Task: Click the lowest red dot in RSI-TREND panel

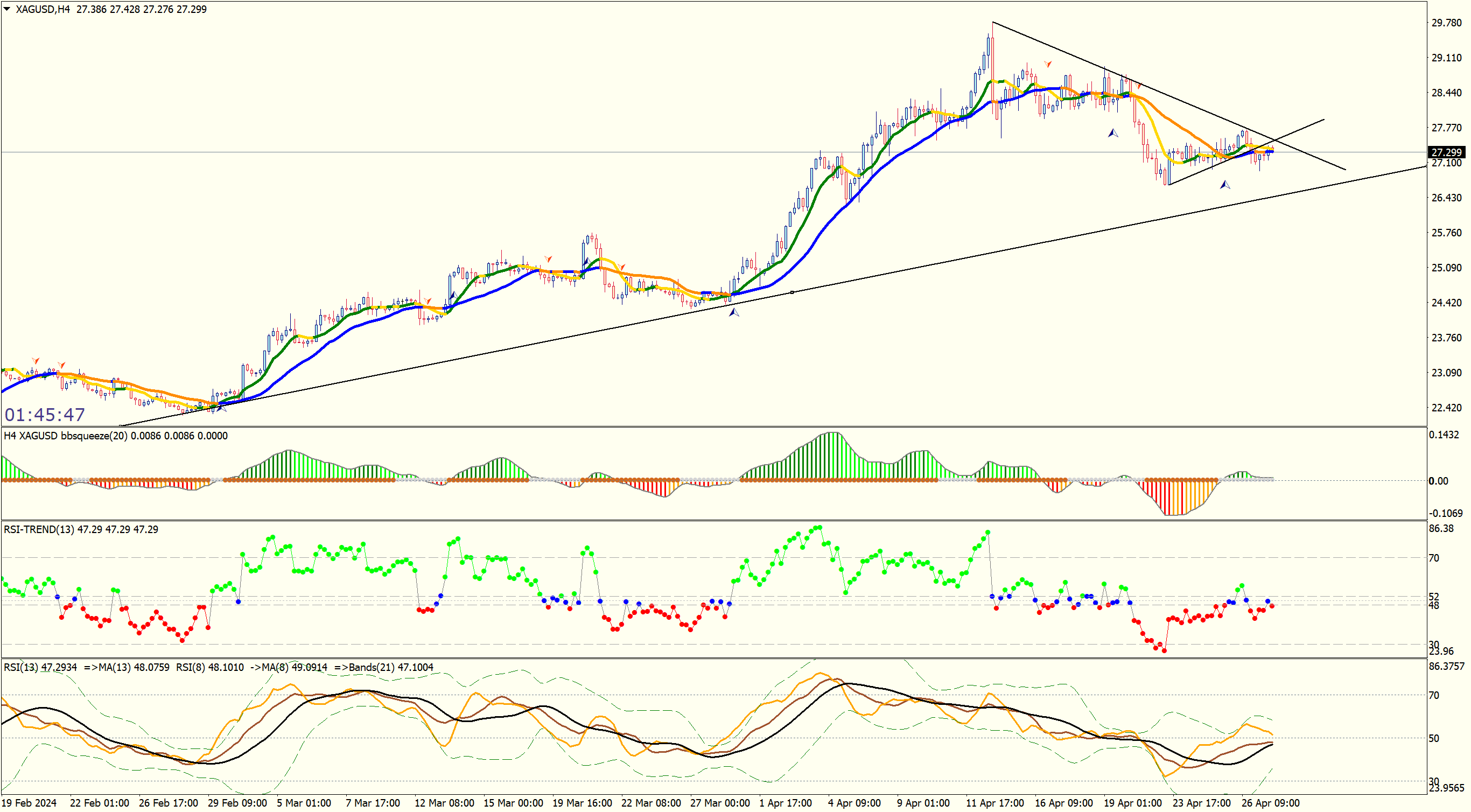Action: click(x=1164, y=650)
